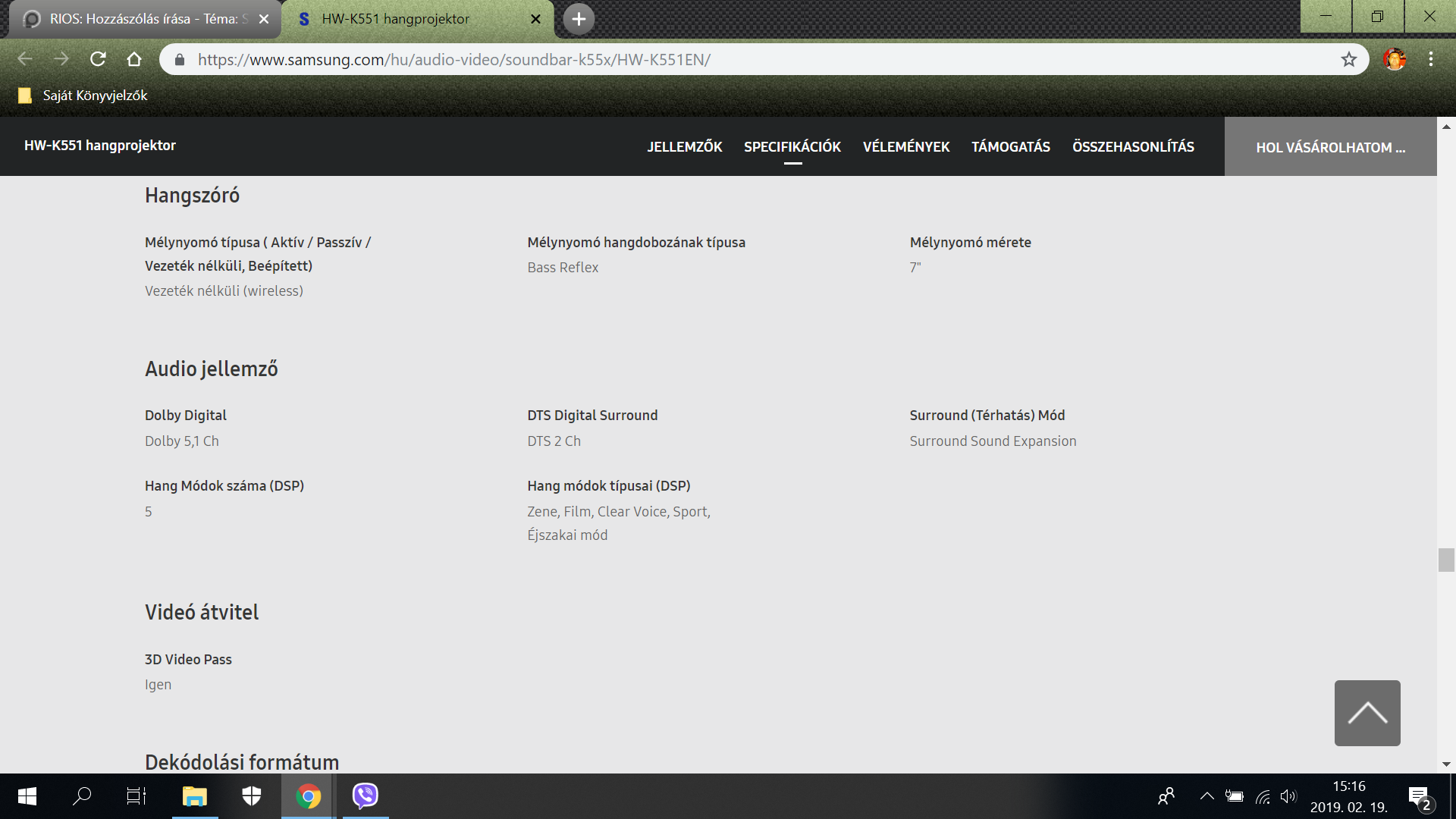This screenshot has height=819, width=1456.
Task: Show hidden system tray icons
Action: tap(1207, 796)
